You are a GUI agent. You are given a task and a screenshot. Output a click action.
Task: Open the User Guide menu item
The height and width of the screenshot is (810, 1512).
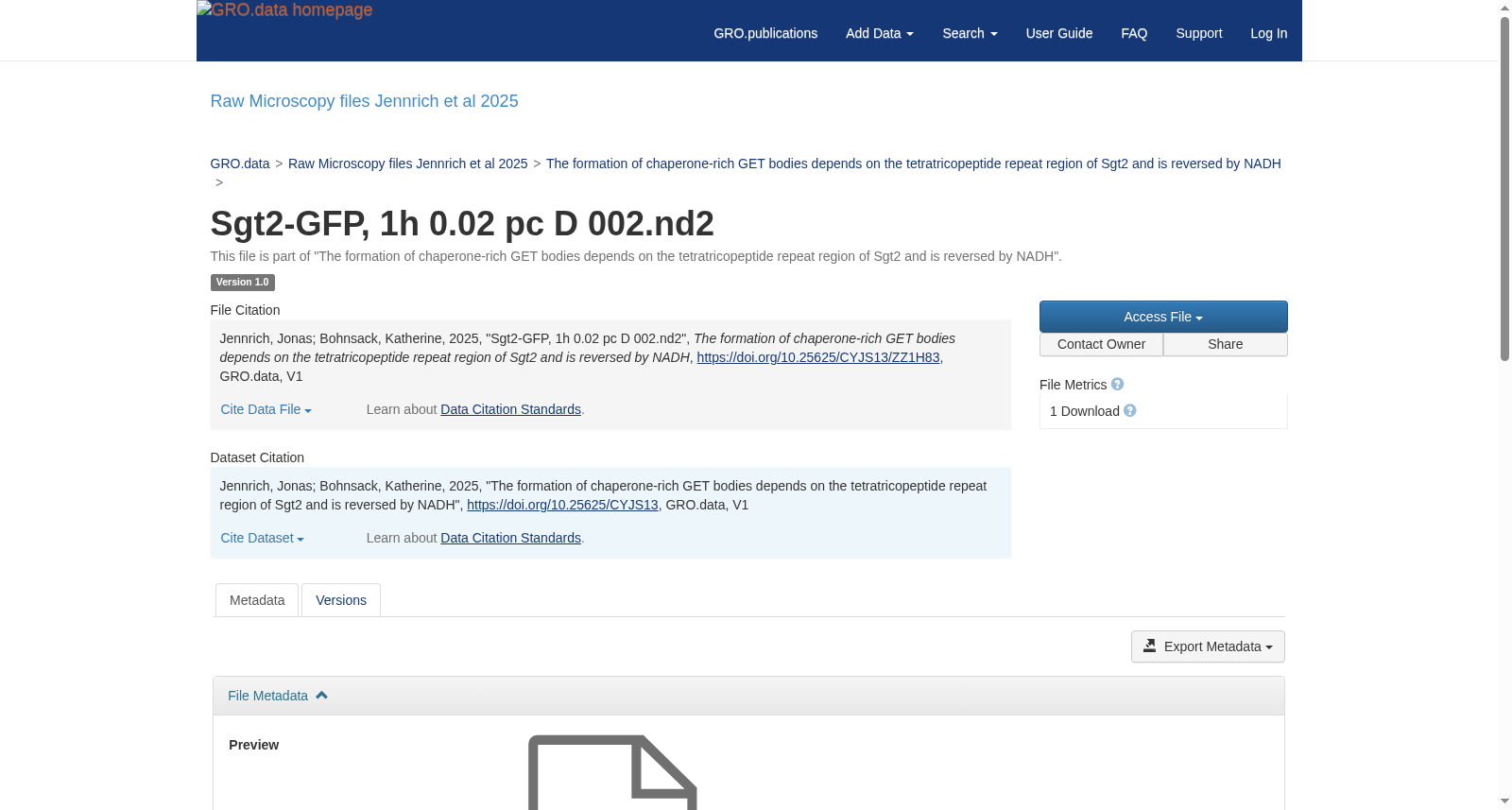(1059, 33)
